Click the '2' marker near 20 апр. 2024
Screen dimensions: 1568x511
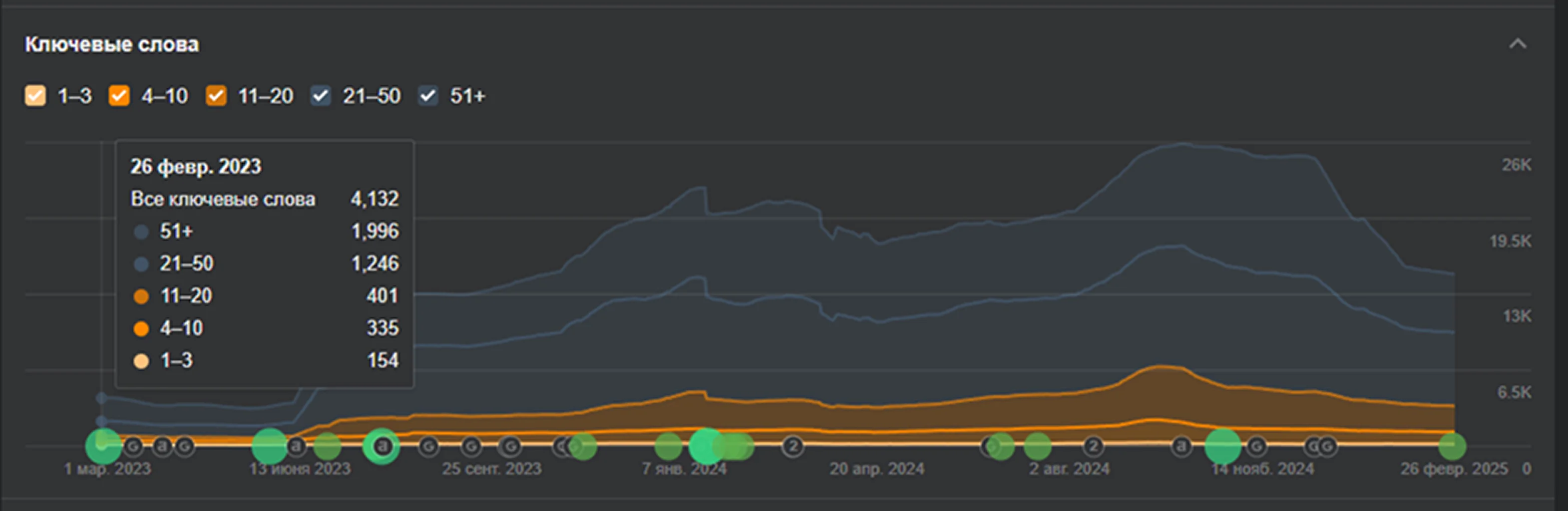pyautogui.click(x=792, y=447)
